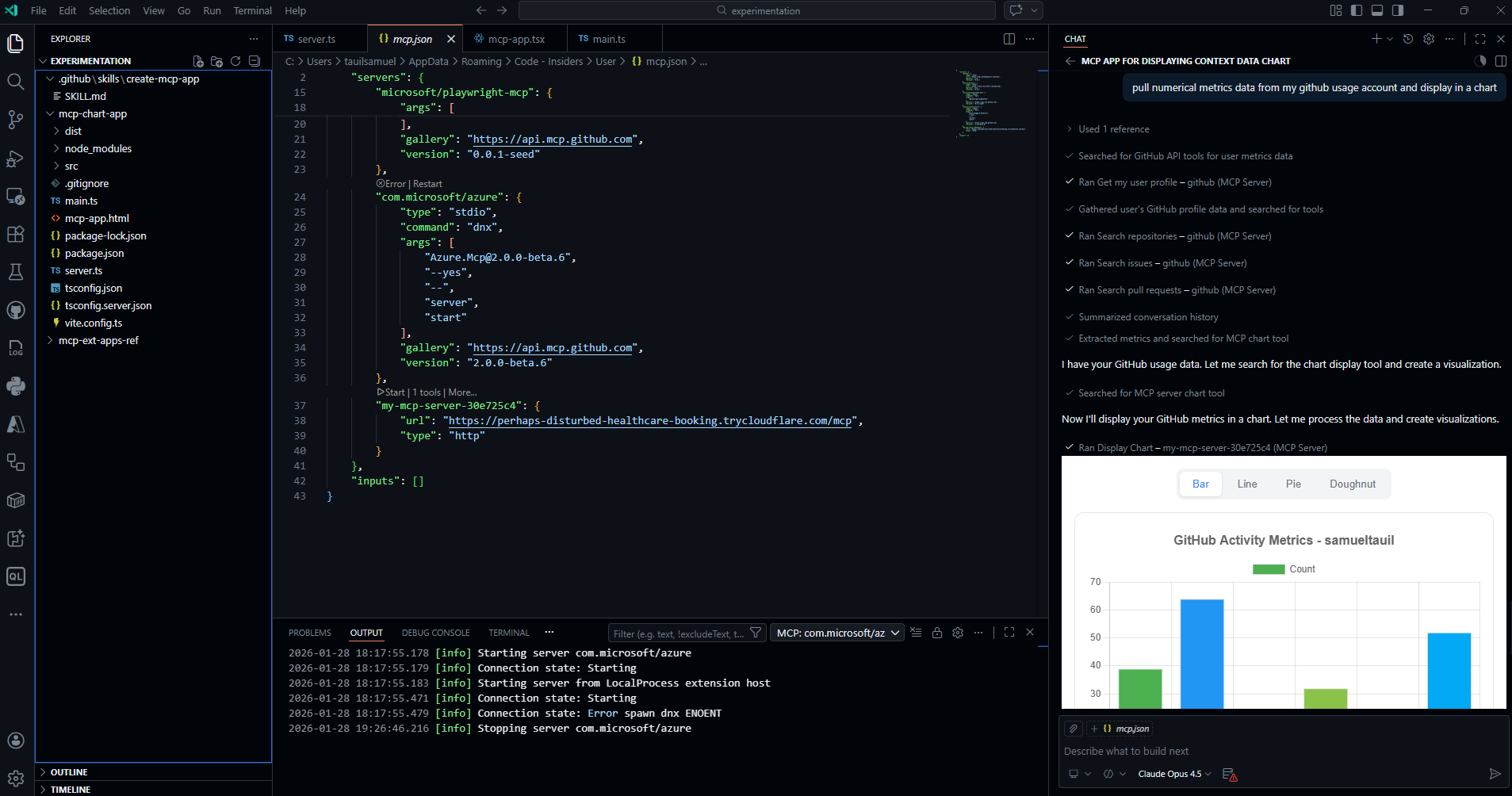Send the chat message with the arrow icon
Screen dimensions: 1512x796
(x=1495, y=775)
